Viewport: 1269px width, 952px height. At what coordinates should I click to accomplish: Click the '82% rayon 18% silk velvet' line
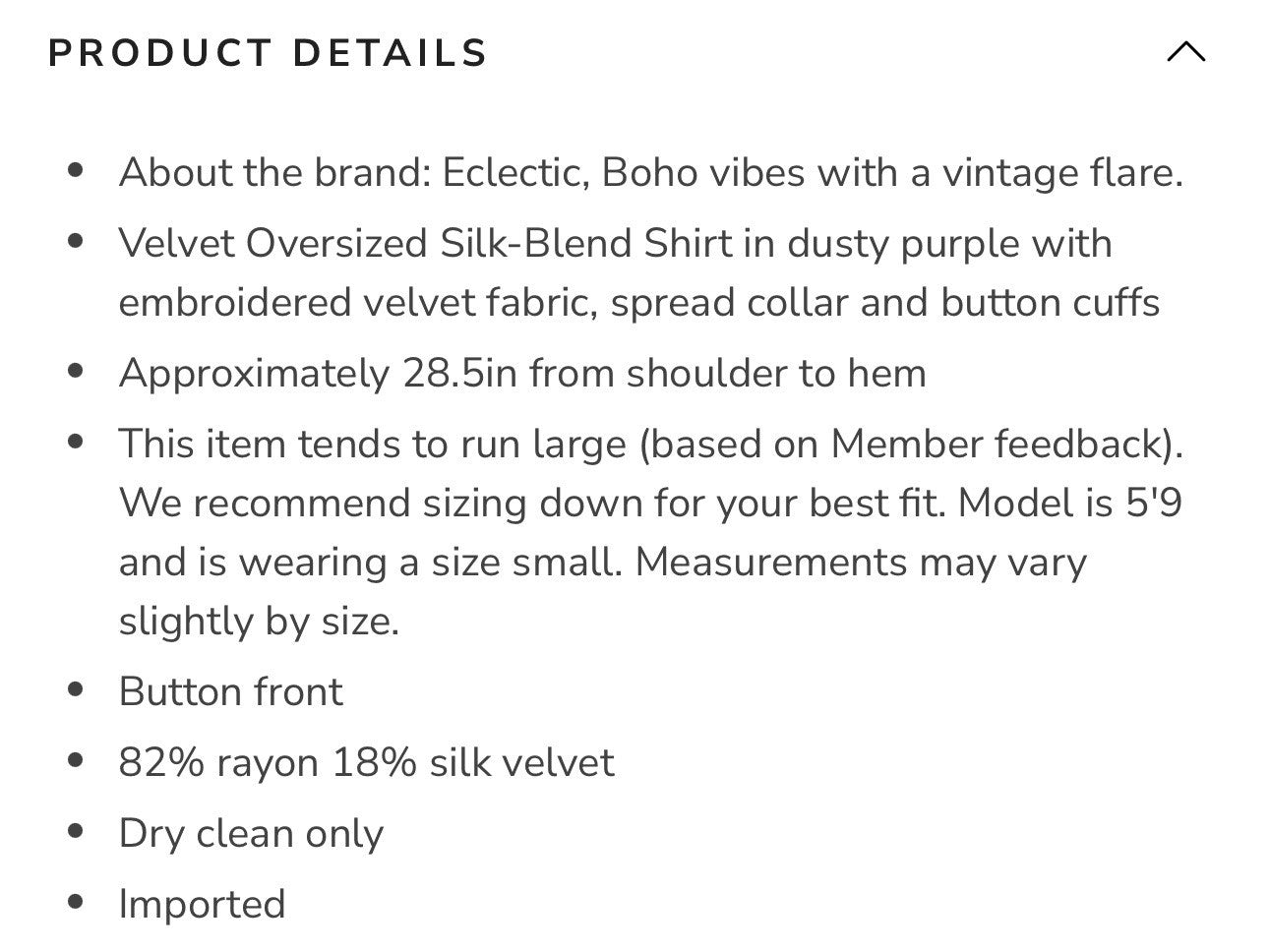pos(366,763)
